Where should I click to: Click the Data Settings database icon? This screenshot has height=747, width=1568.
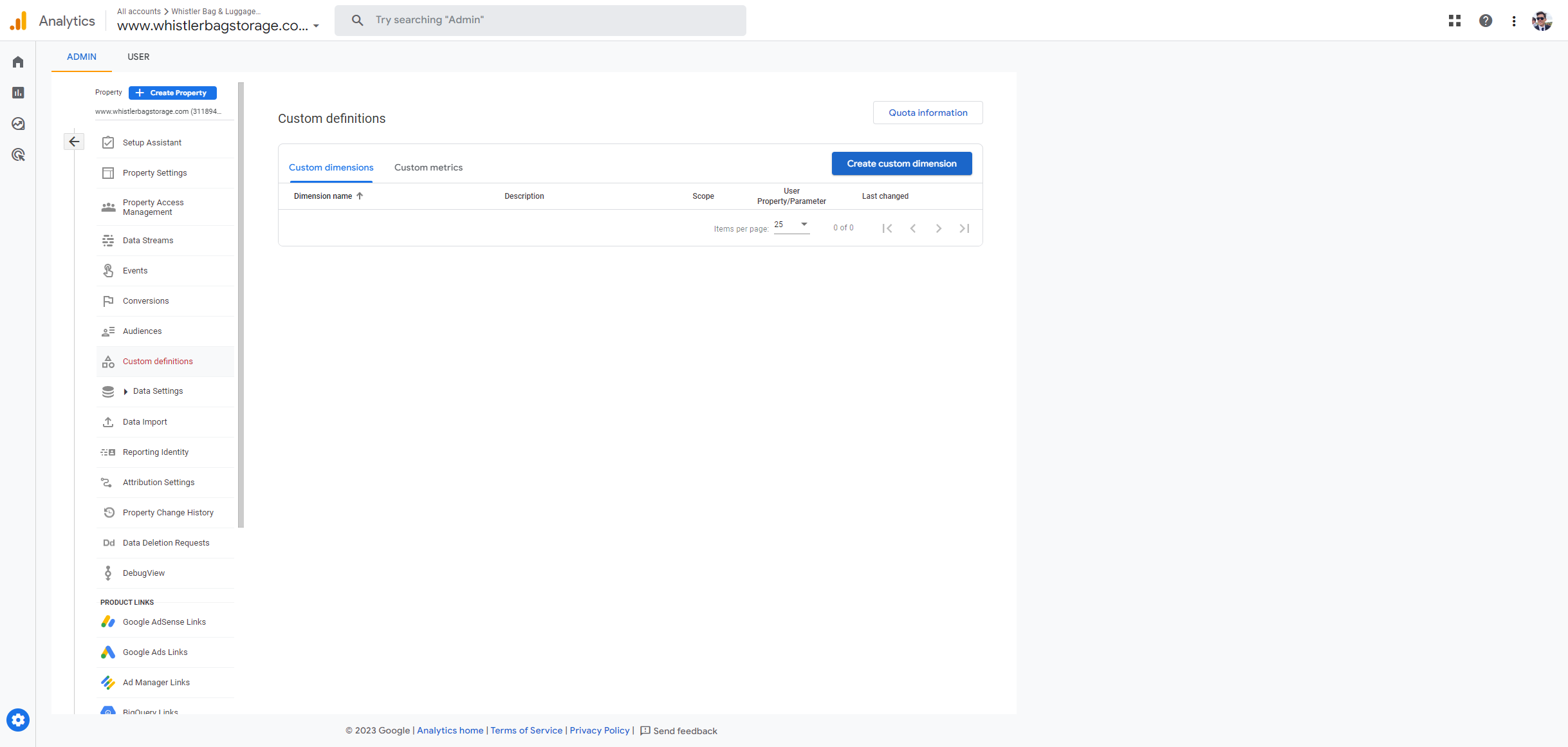pos(108,391)
